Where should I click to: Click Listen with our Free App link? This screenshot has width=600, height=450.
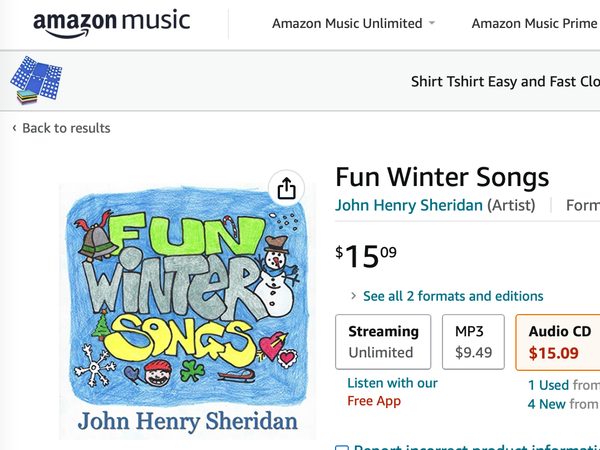pos(392,392)
